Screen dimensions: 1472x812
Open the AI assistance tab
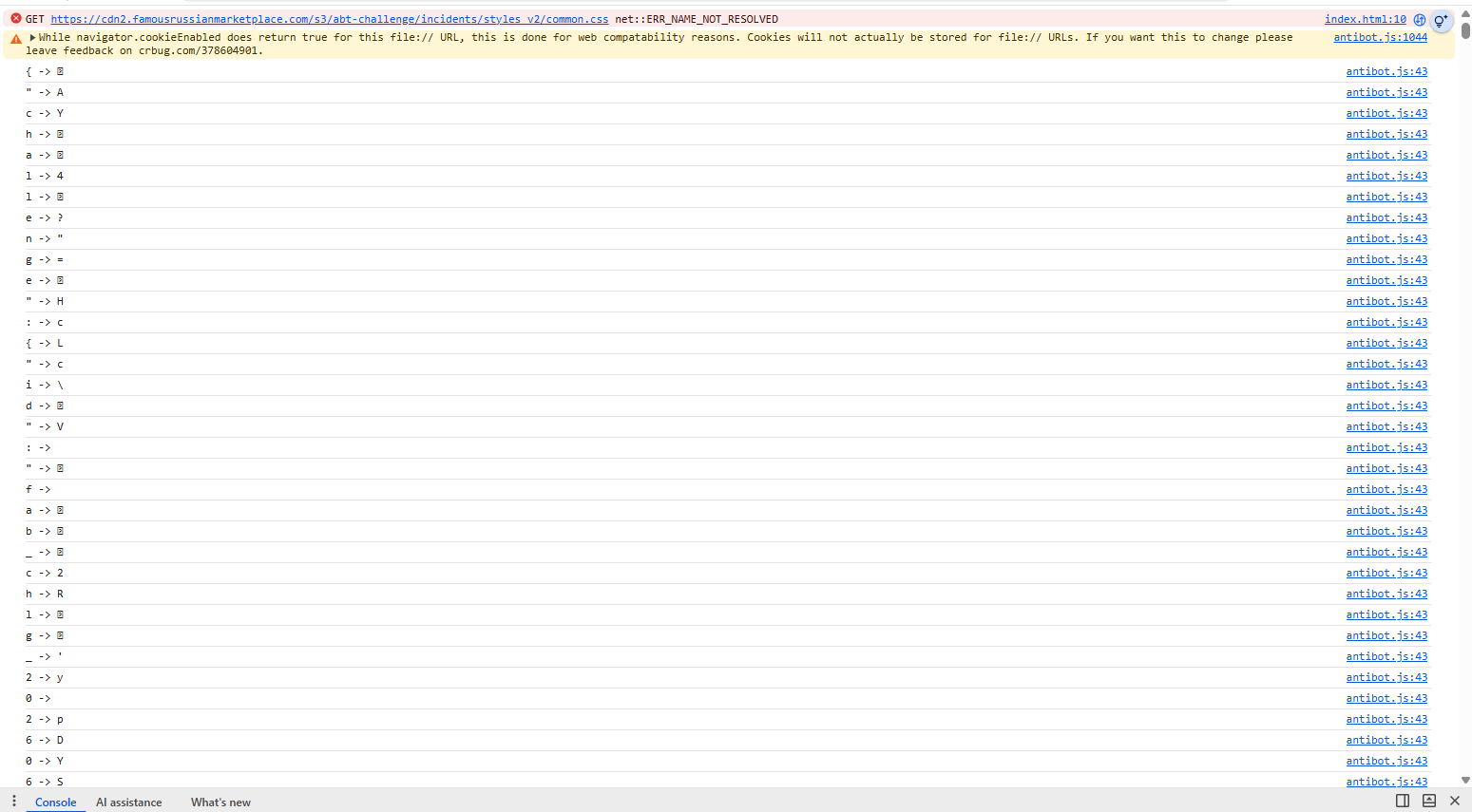(x=129, y=803)
